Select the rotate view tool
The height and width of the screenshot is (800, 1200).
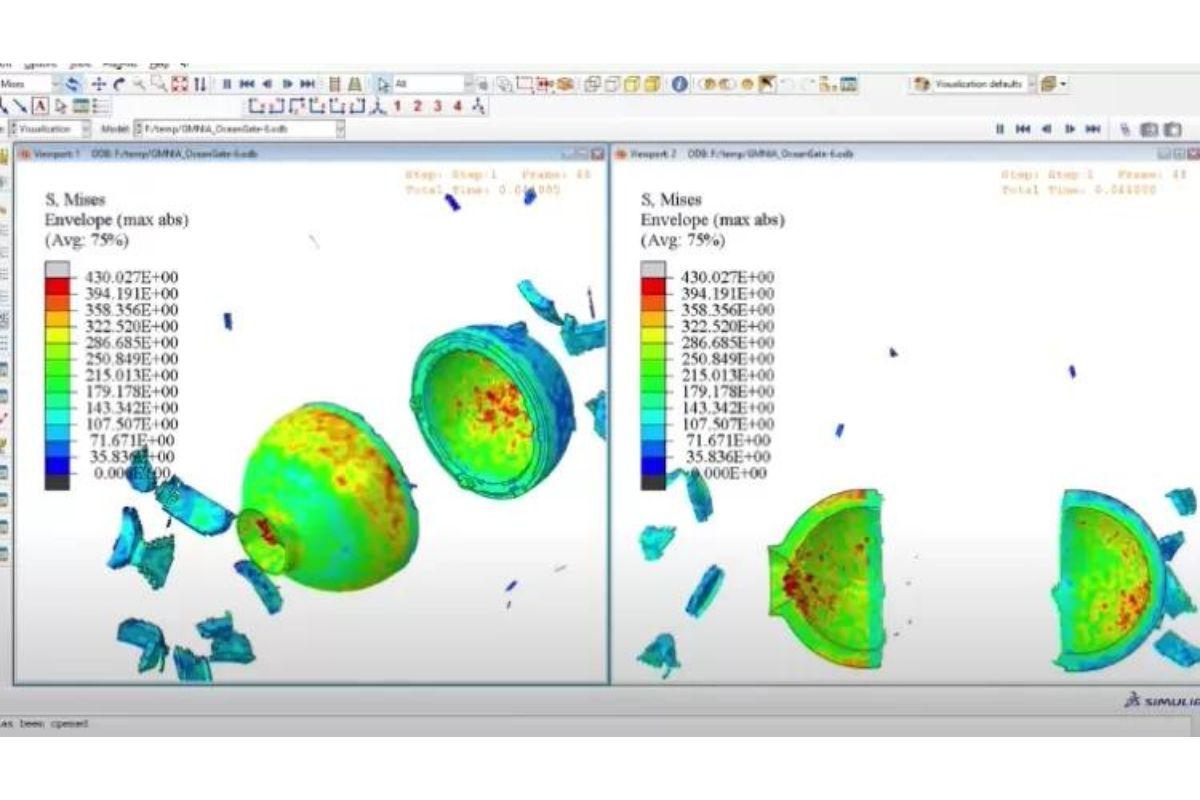coord(119,85)
